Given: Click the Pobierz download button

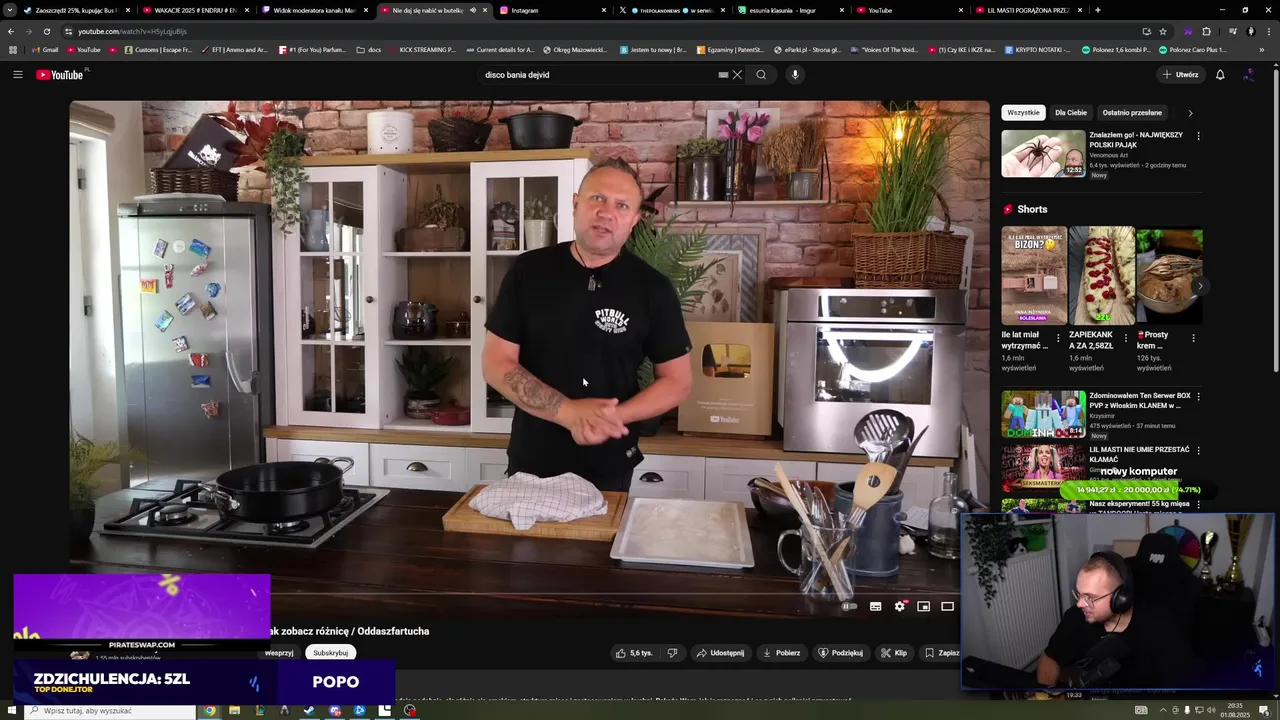Looking at the screenshot, I should [781, 653].
